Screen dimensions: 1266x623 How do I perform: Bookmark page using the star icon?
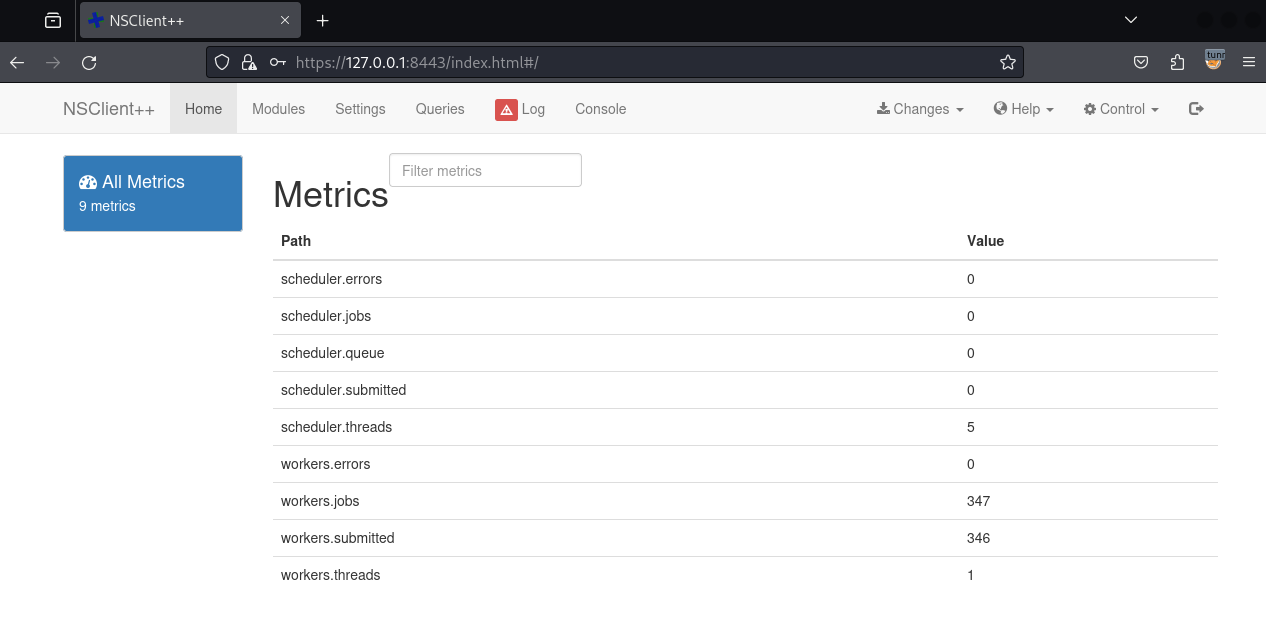1007,63
